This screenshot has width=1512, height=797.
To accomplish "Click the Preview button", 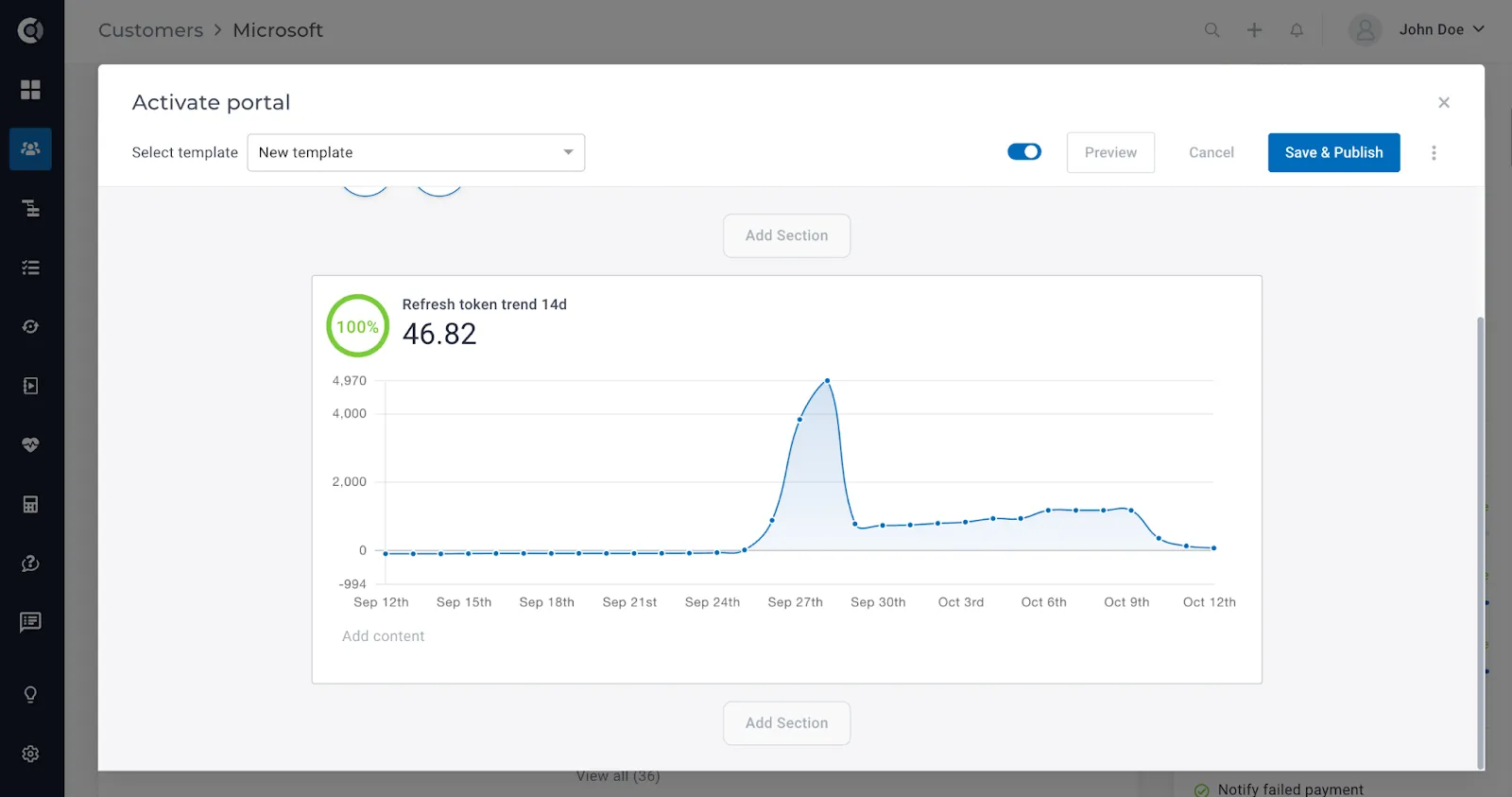I will 1110,152.
